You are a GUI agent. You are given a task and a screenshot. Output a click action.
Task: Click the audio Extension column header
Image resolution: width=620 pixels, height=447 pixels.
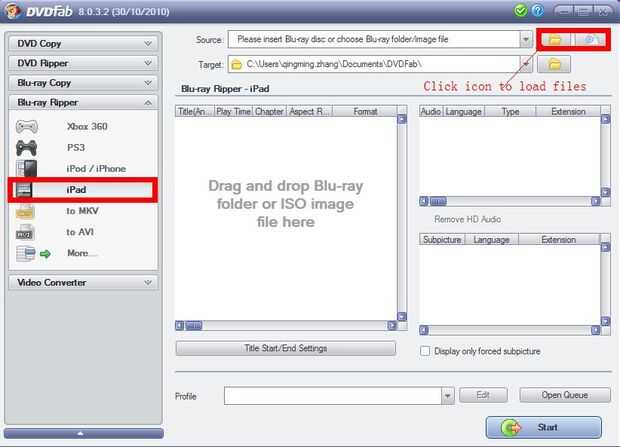click(568, 112)
